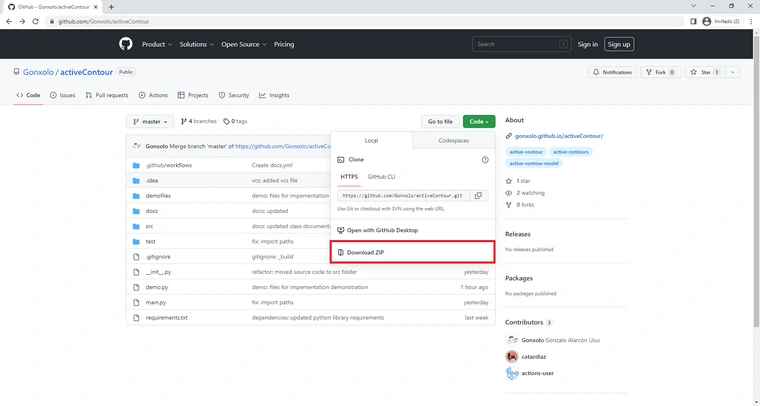
Task: Open the Invitado profile avatar in Chrome
Action: pos(706,21)
